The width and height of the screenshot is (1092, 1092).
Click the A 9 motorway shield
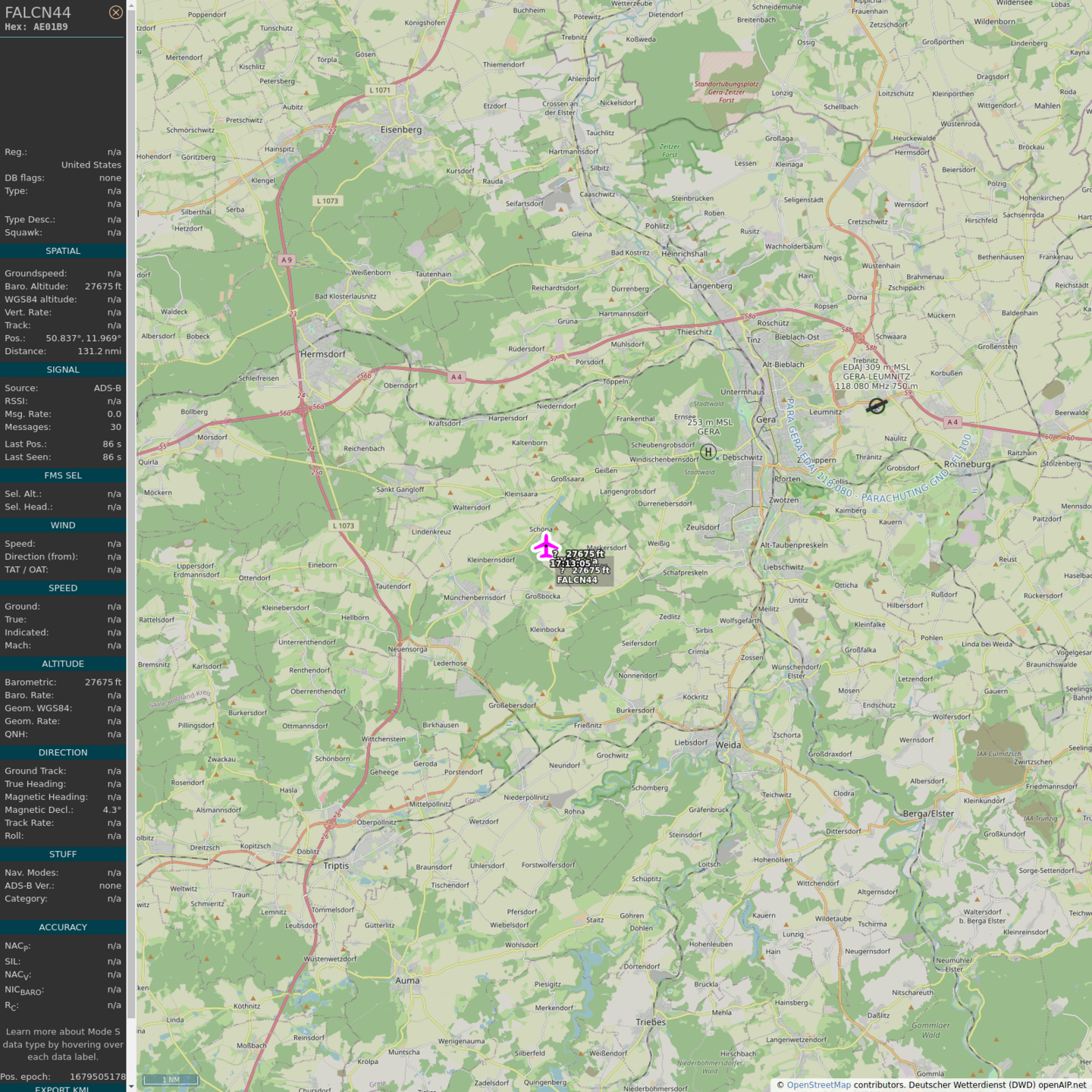coord(286,260)
